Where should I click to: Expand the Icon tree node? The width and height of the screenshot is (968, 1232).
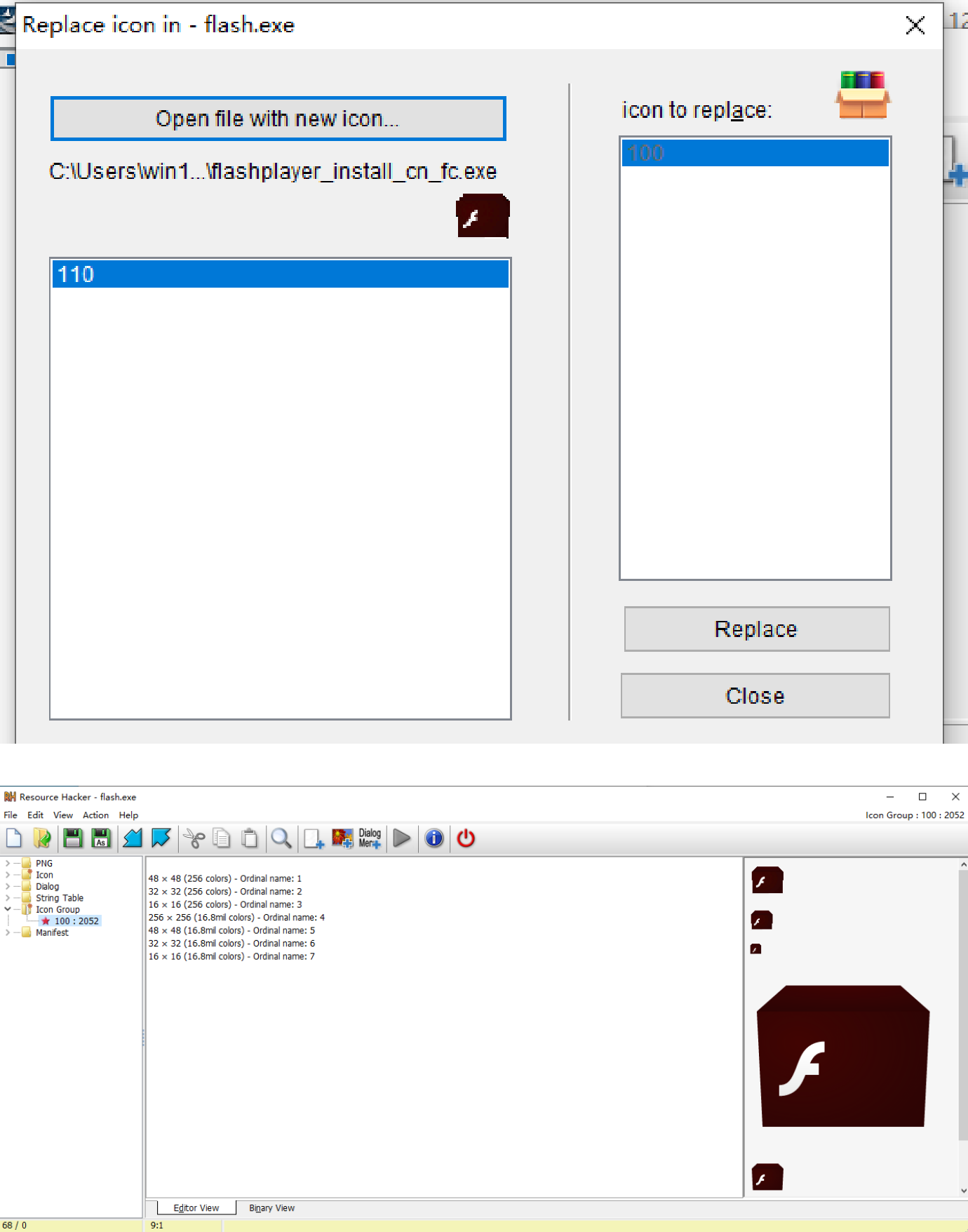[8, 875]
